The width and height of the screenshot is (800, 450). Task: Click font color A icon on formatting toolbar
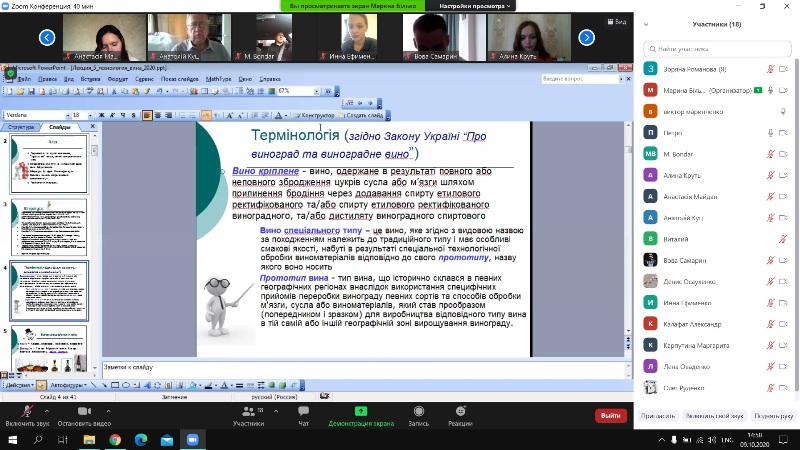pyautogui.click(x=279, y=115)
